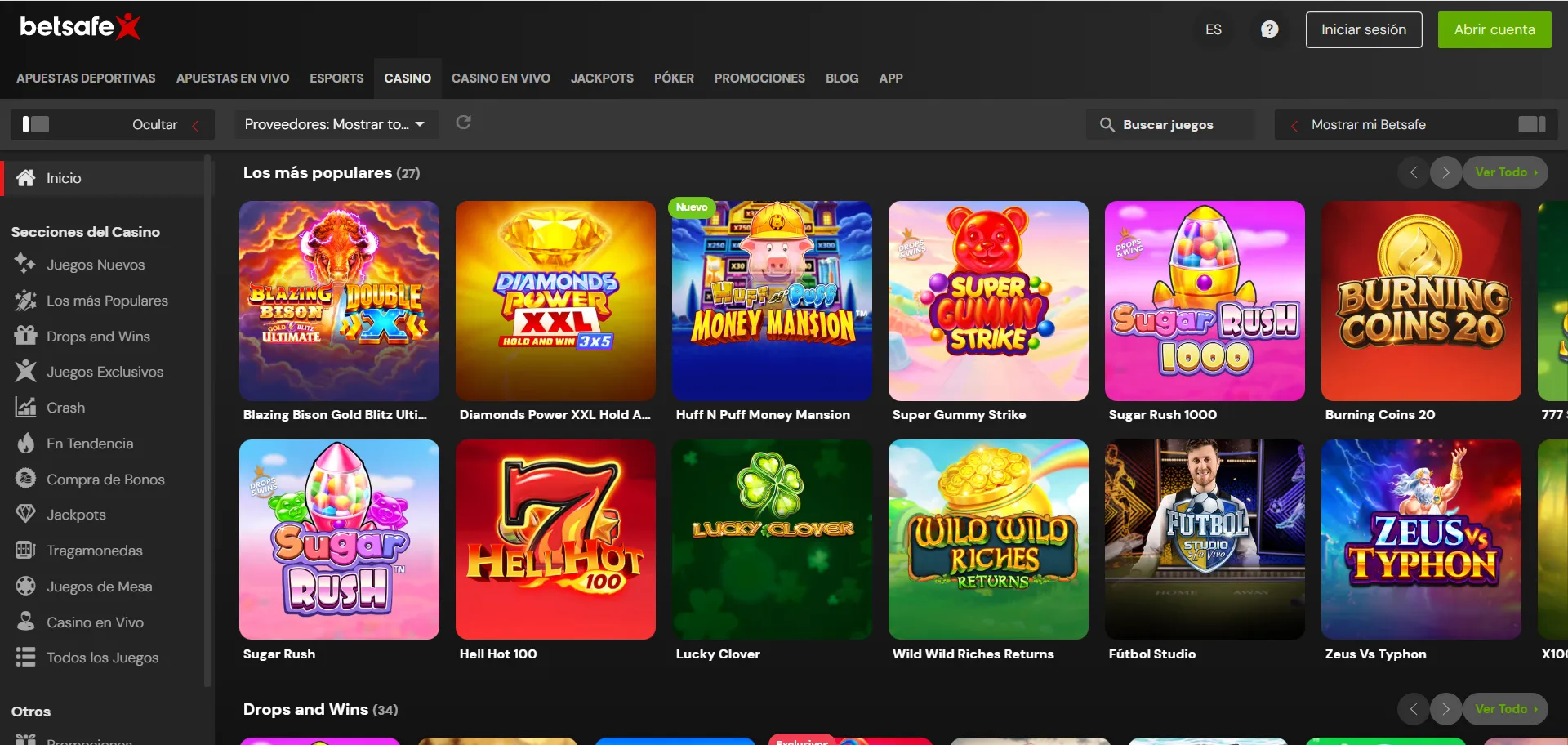1568x745 pixels.
Task: Open the ES language selector
Action: 1213,29
